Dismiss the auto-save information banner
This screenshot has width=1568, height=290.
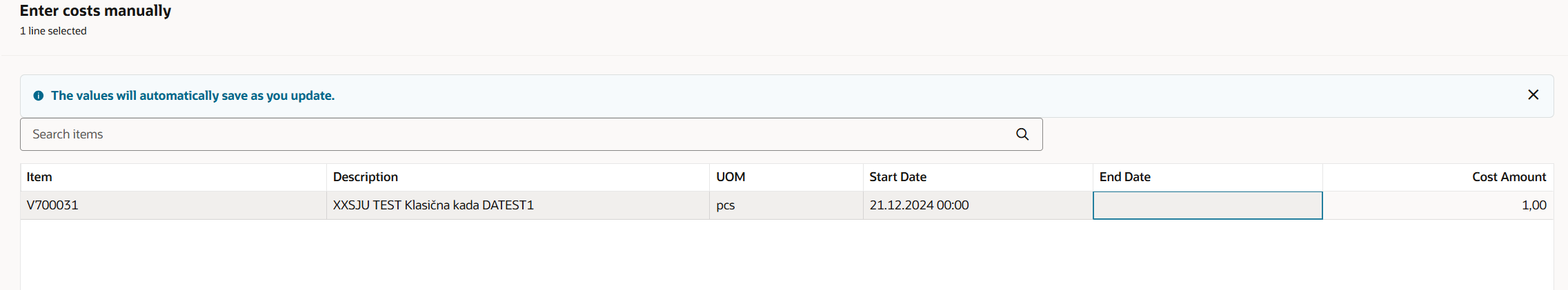(1533, 95)
